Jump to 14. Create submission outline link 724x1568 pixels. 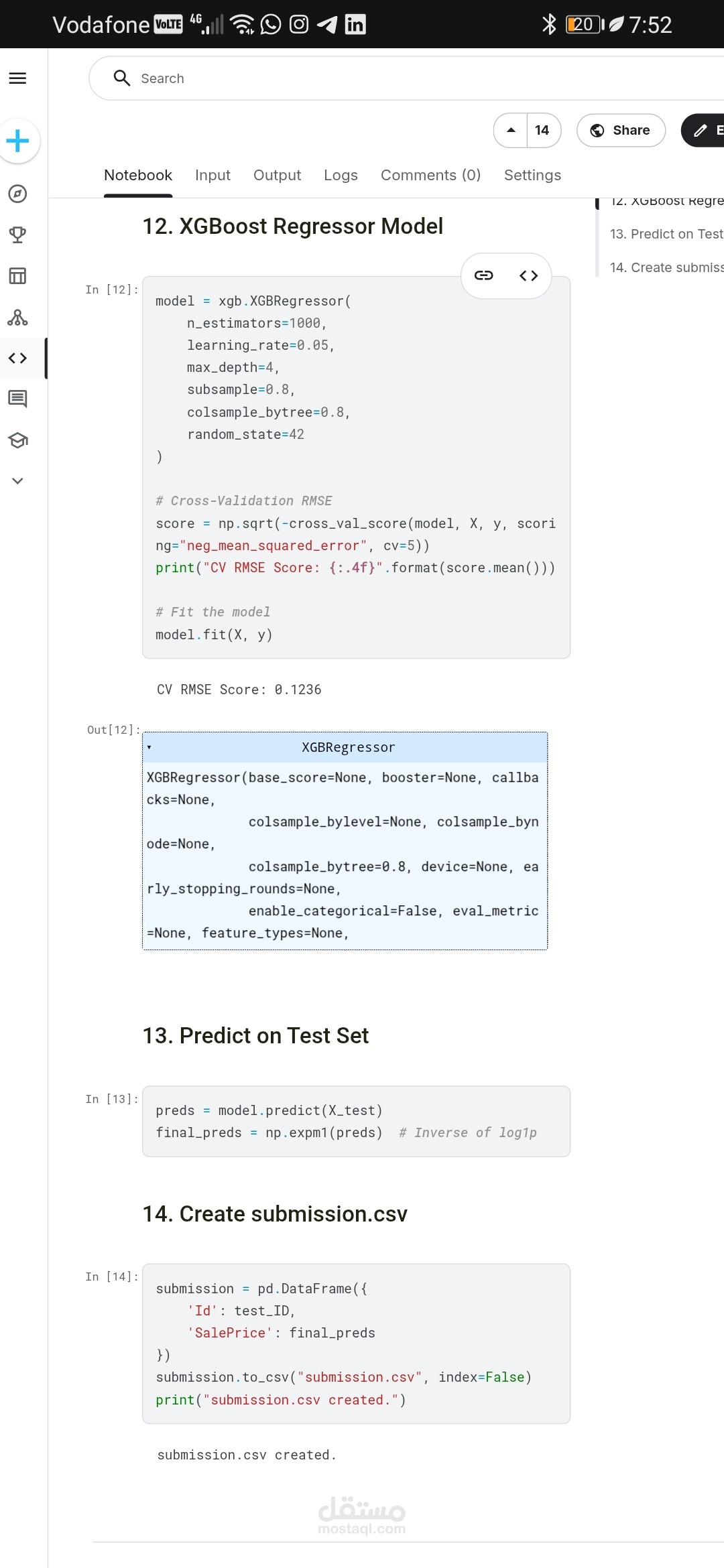pos(666,267)
